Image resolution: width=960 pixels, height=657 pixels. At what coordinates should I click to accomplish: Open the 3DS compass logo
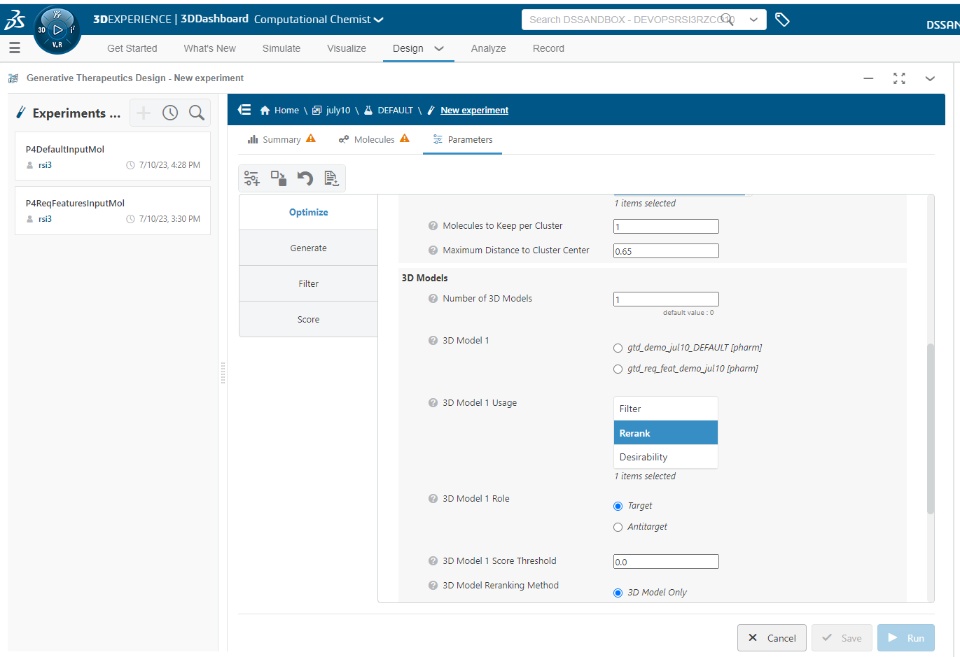(14, 19)
